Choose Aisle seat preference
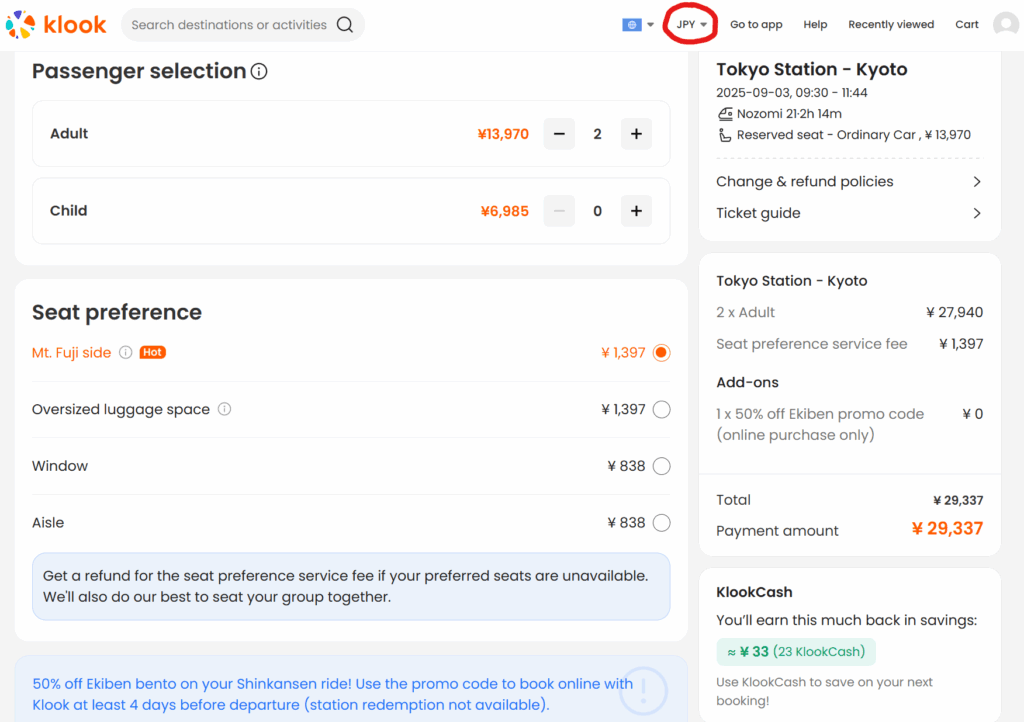The width and height of the screenshot is (1024, 722). (x=661, y=522)
